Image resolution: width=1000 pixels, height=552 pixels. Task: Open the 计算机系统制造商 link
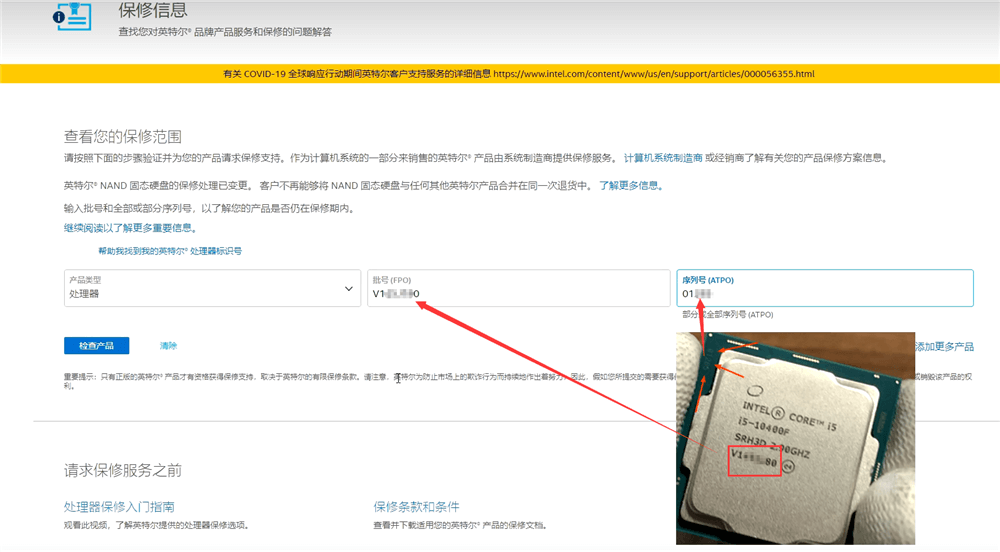[662, 158]
